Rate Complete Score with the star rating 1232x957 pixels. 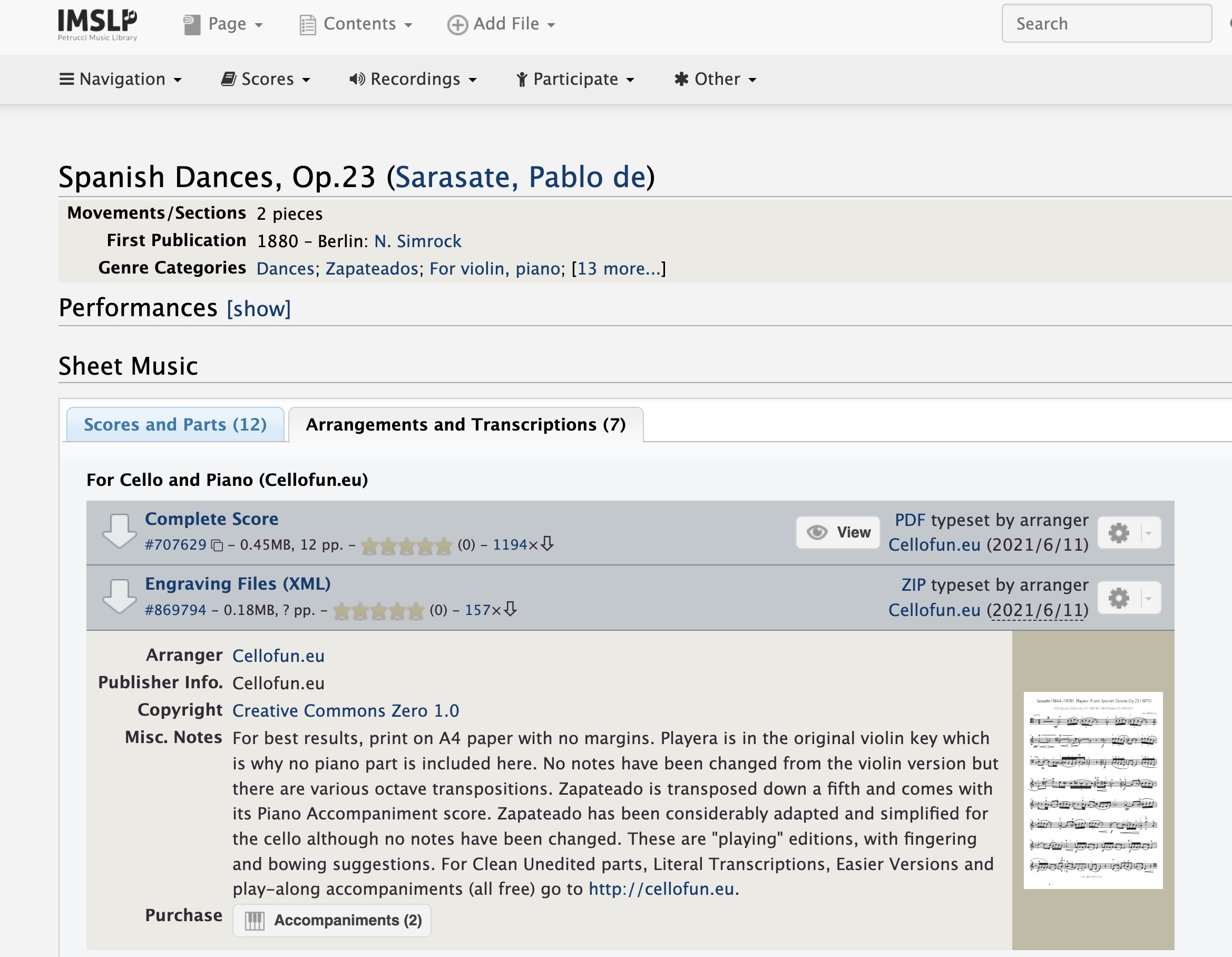pos(406,545)
